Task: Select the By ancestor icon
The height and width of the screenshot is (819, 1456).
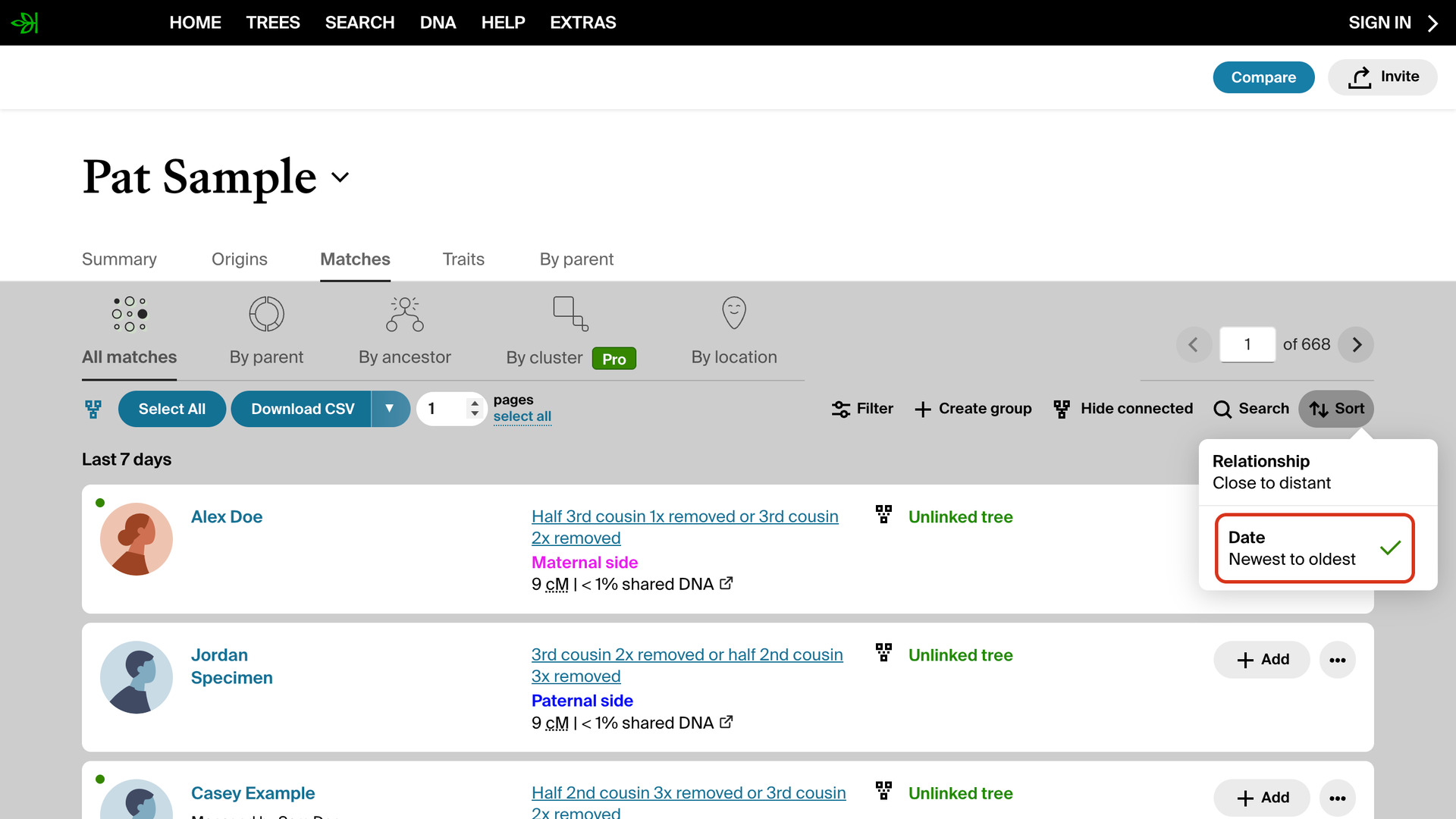Action: pos(405,314)
